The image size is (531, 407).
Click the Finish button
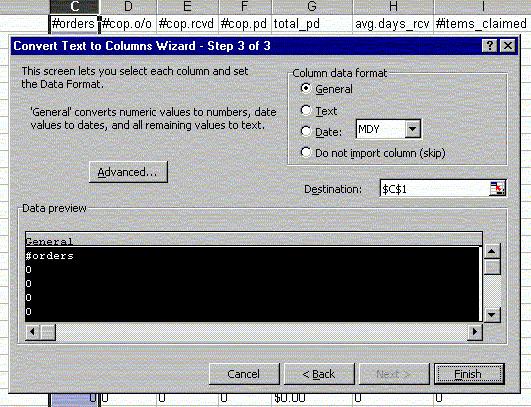469,374
